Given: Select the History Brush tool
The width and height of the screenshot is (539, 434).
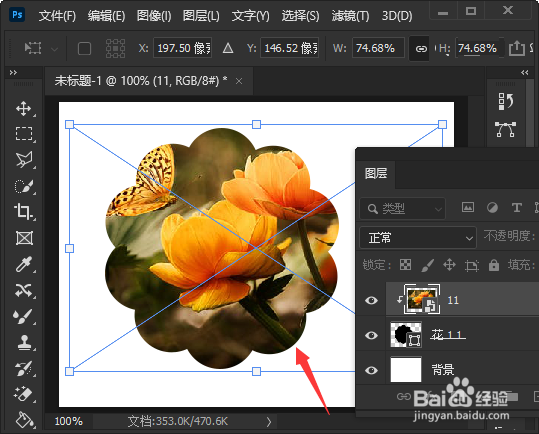Looking at the screenshot, I should 24,368.
